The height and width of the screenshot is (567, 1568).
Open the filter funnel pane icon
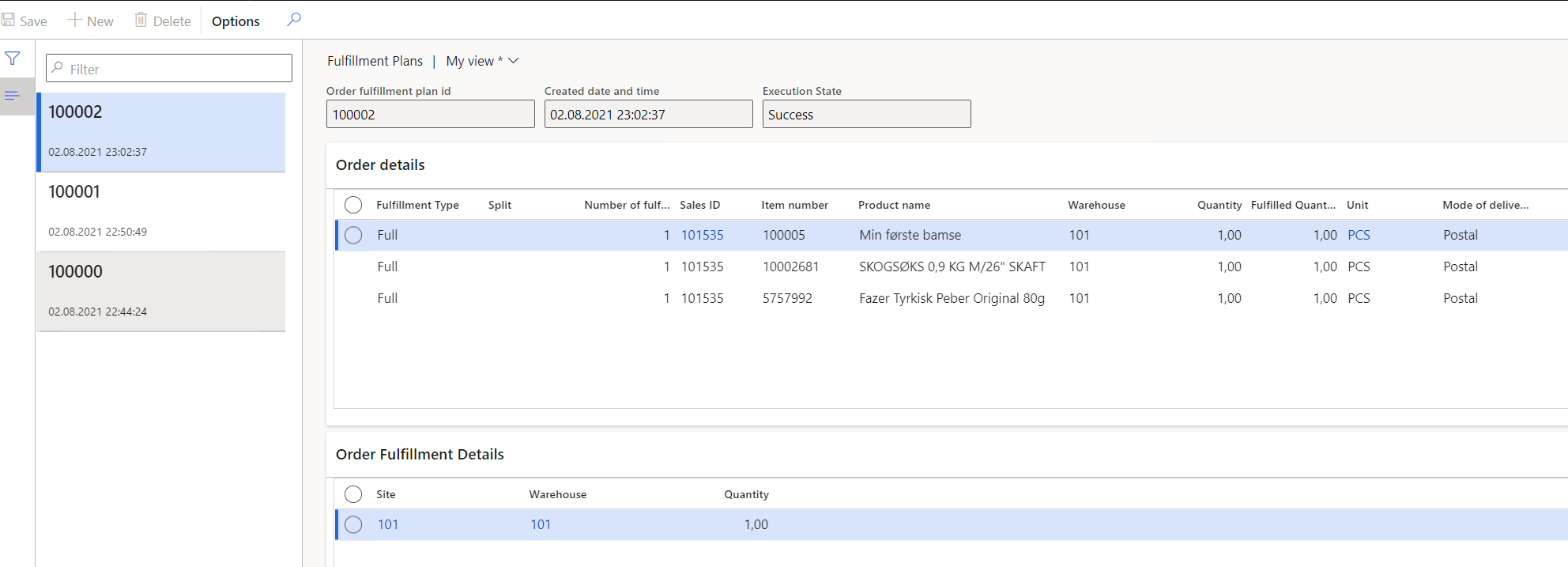(13, 59)
